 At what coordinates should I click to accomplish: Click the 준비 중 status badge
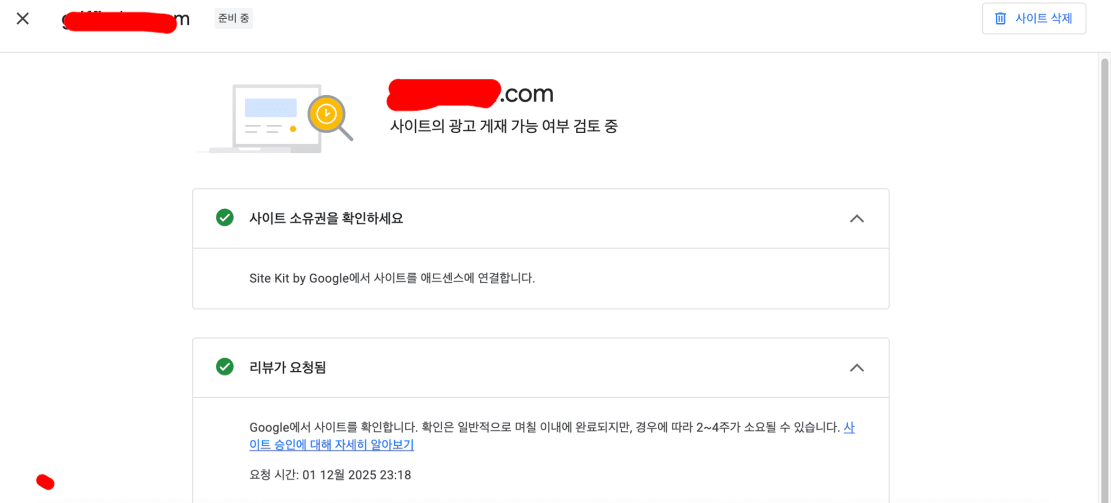point(233,19)
